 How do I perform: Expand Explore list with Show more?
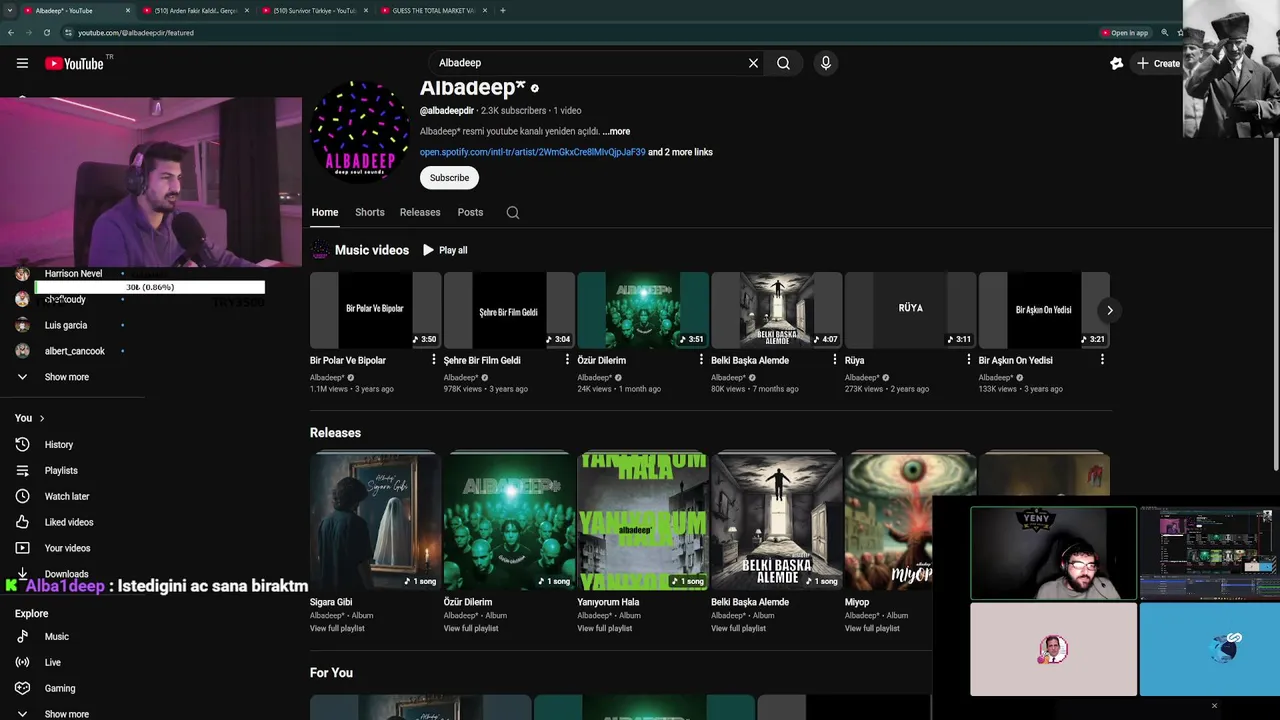[x=66, y=714]
